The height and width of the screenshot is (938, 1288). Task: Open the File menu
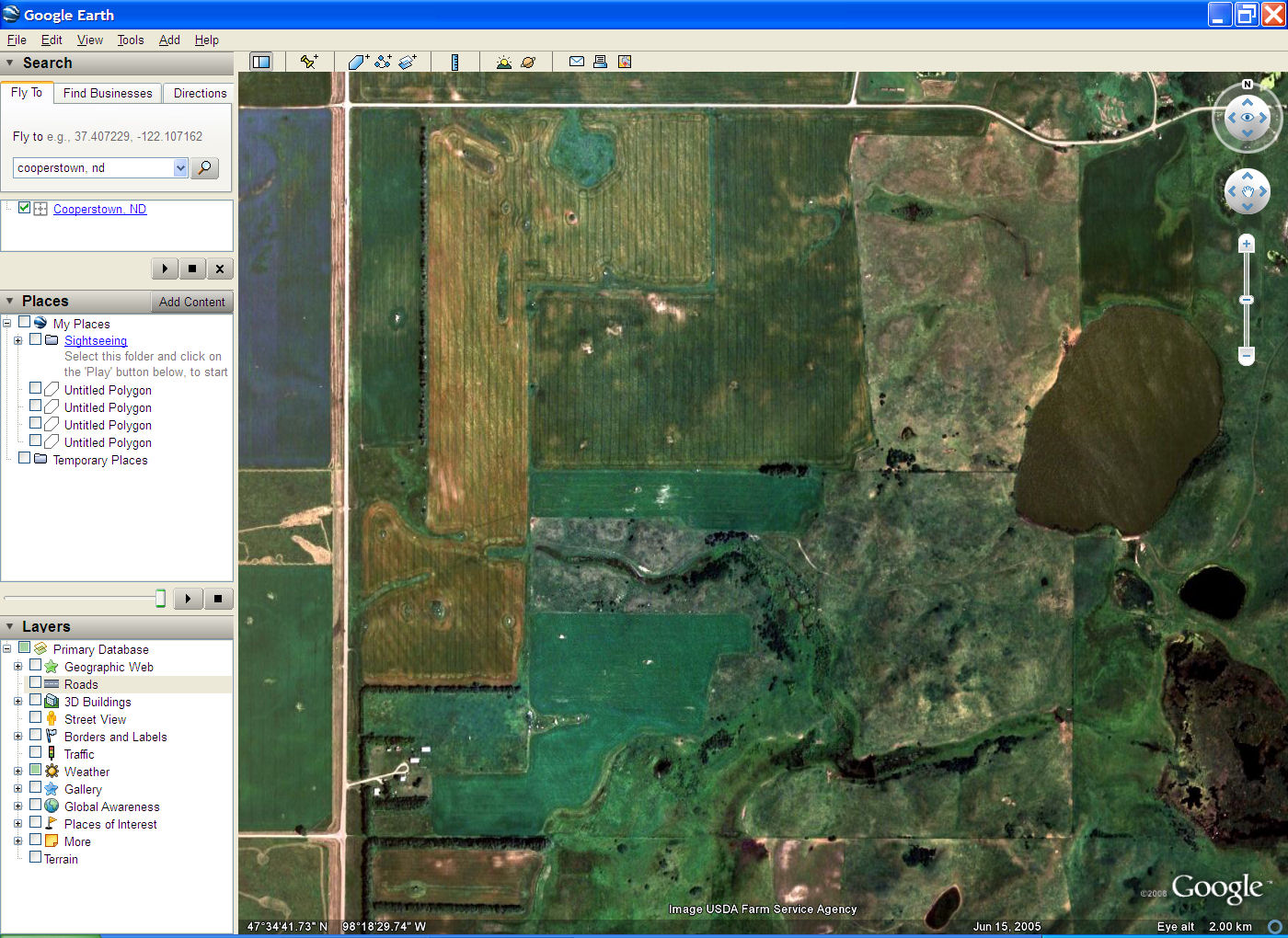coord(17,40)
